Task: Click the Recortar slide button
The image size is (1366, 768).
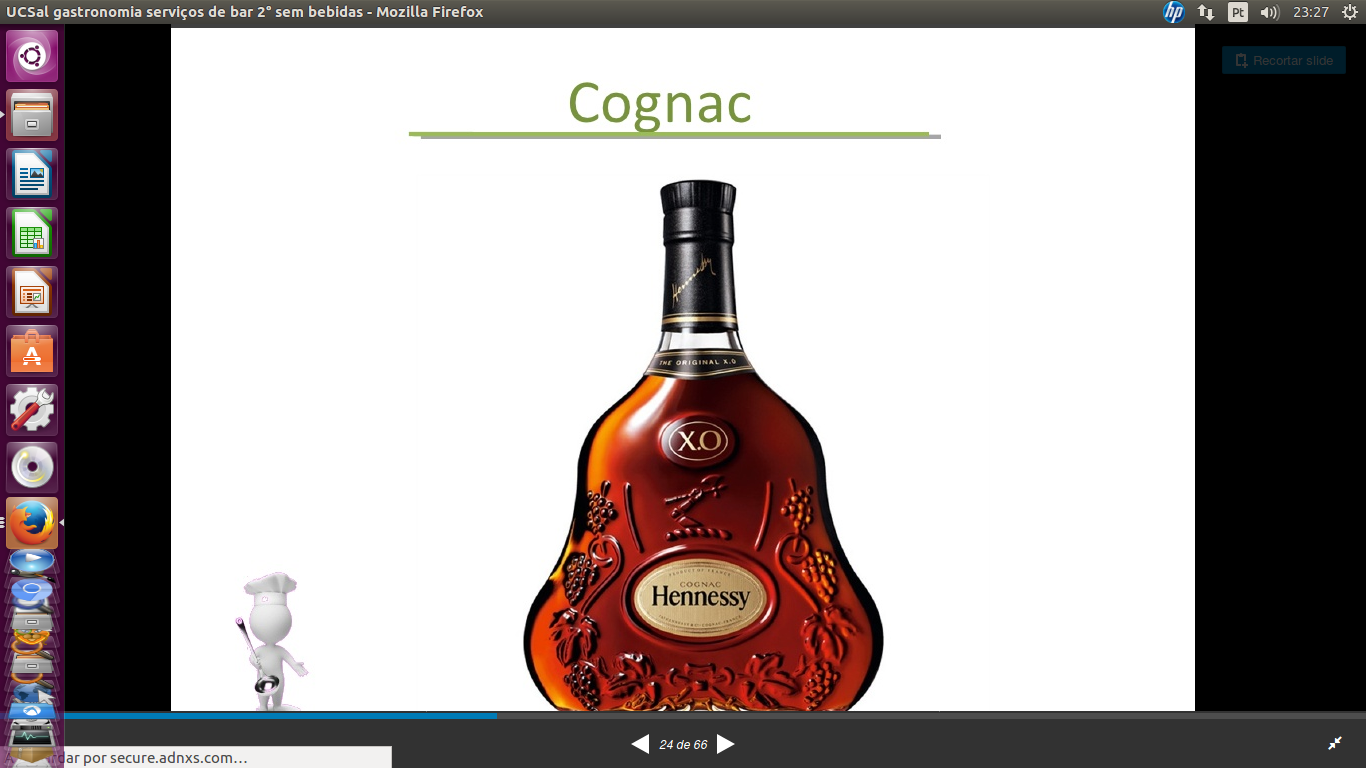Action: click(x=1283, y=61)
